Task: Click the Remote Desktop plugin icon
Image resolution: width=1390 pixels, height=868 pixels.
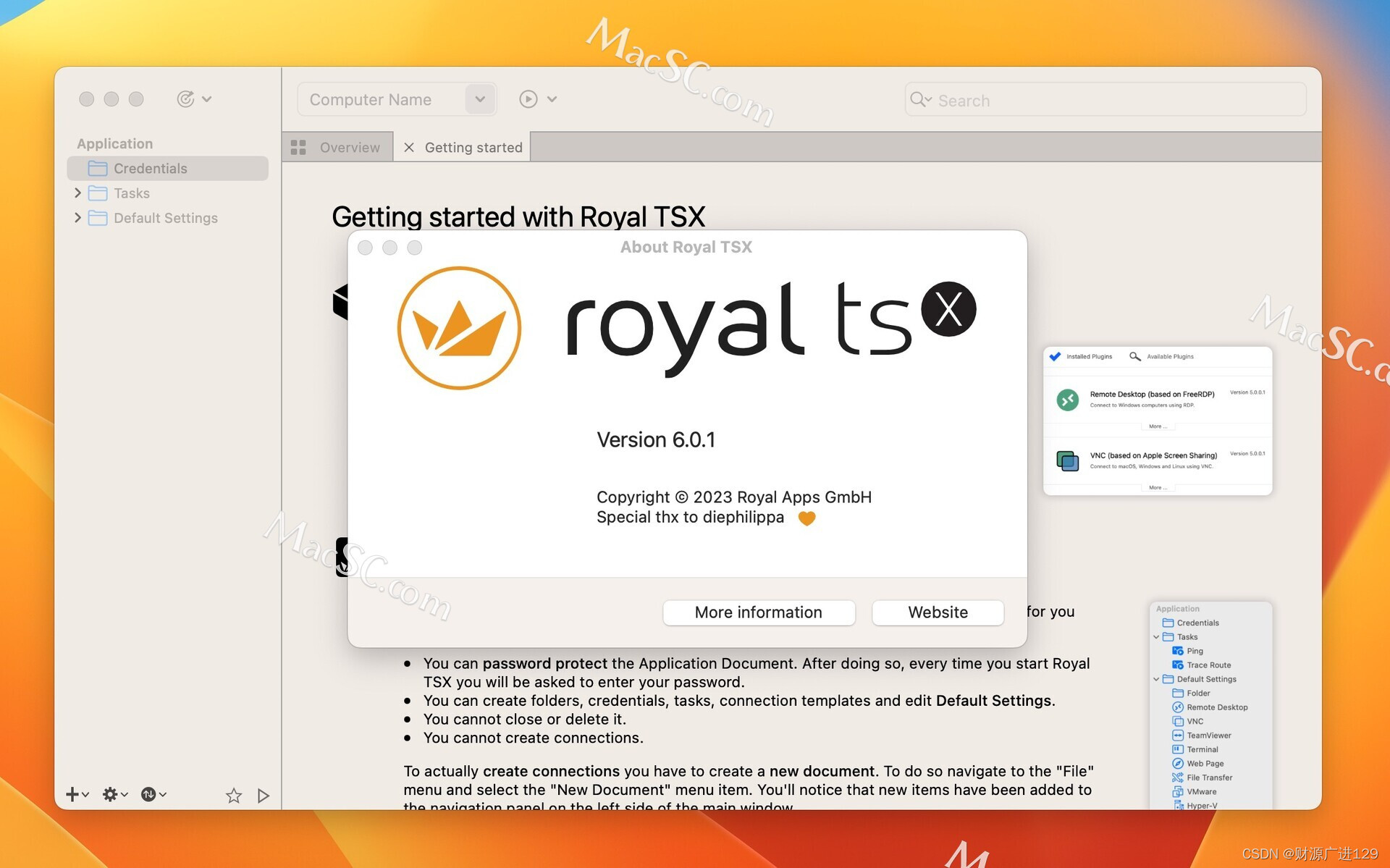Action: click(1068, 400)
